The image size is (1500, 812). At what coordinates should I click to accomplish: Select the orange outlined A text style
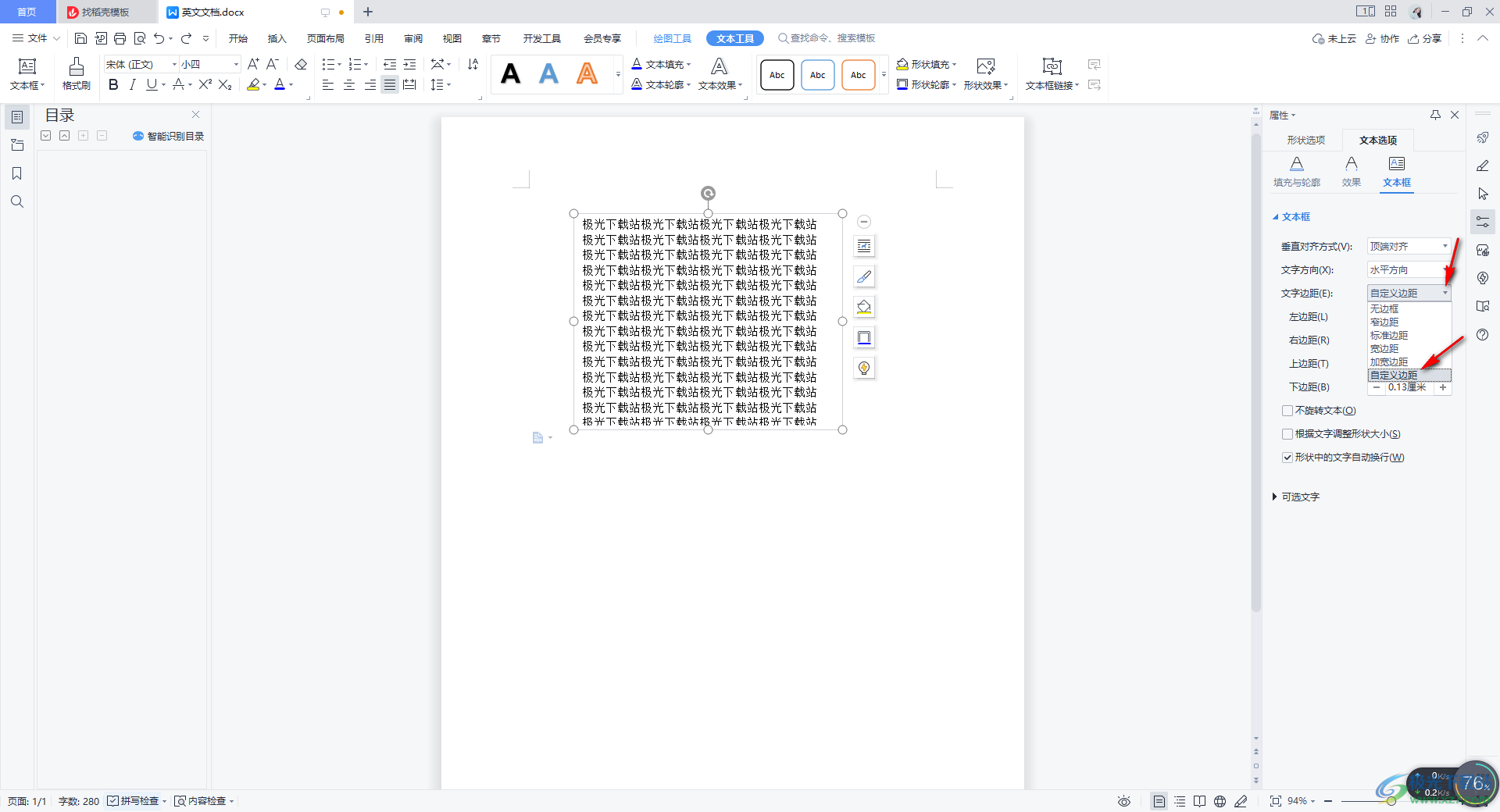coord(587,74)
